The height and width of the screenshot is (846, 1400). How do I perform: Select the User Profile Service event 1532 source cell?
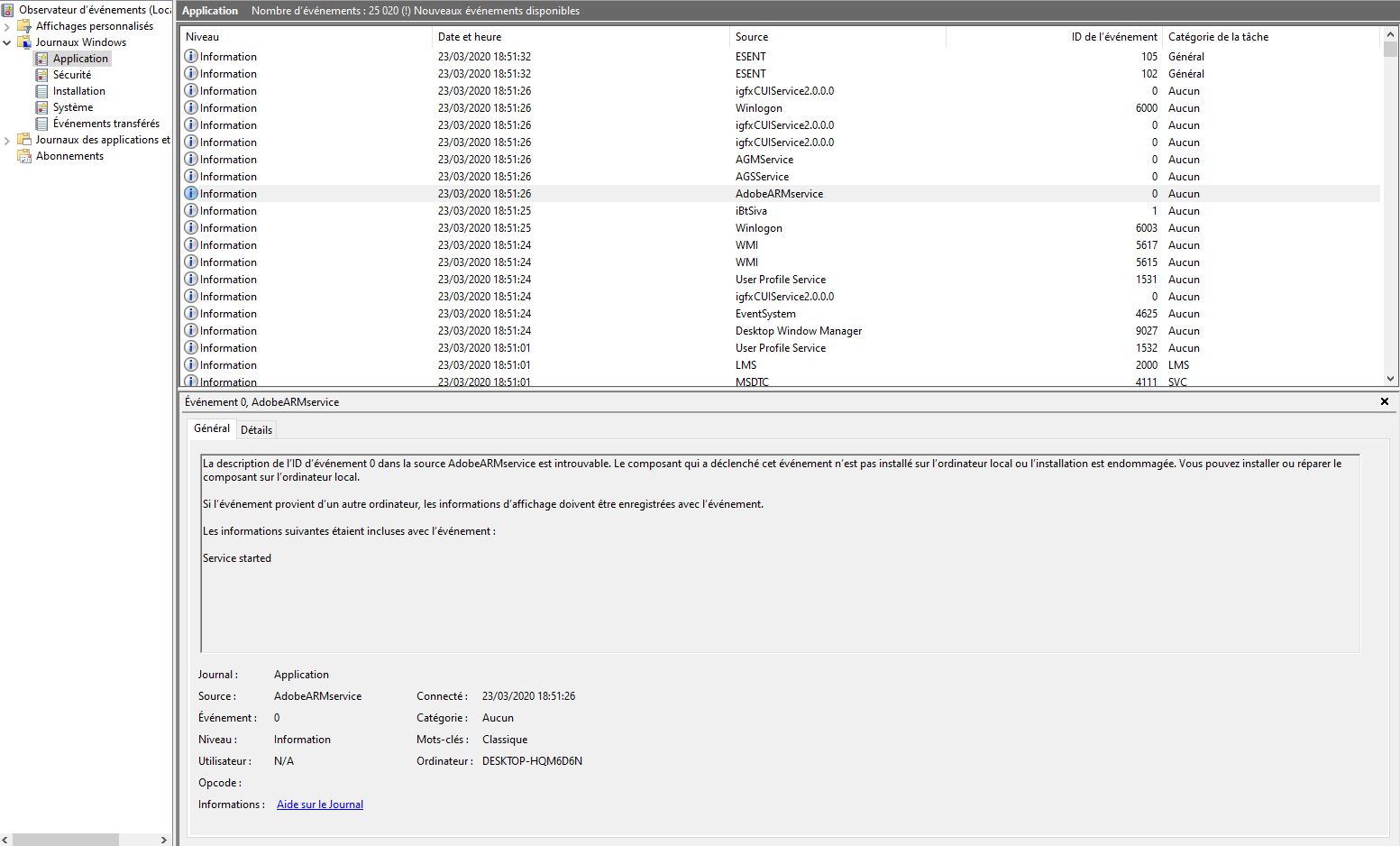coord(781,348)
